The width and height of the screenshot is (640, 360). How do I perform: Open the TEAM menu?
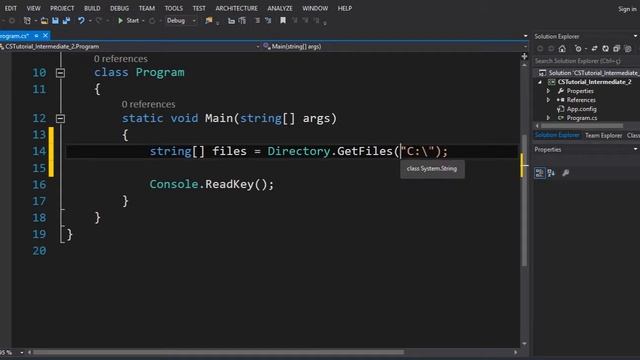(x=147, y=8)
